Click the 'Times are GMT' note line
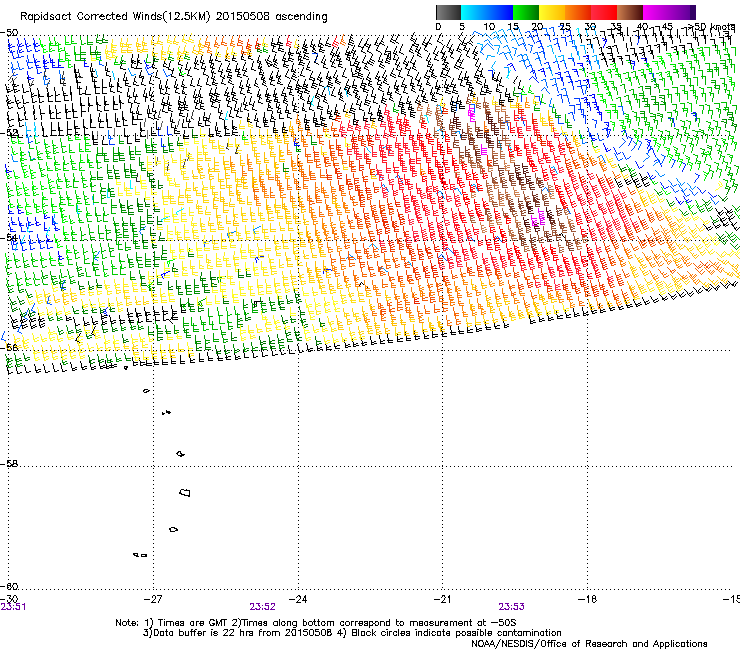Viewport: 740px width, 650px height. pos(316,623)
